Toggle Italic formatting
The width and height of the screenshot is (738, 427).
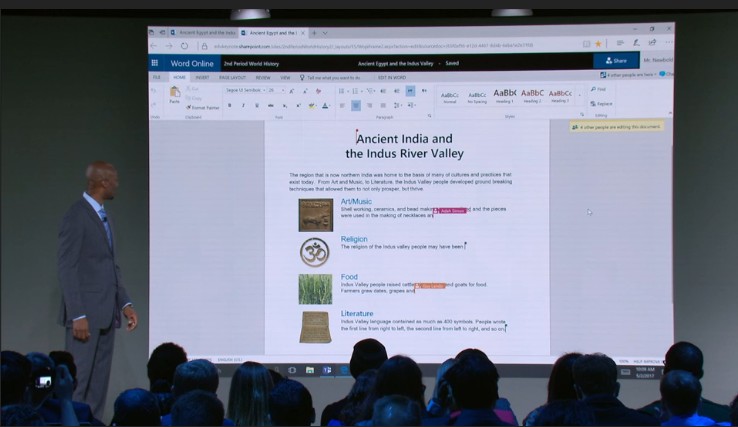243,105
